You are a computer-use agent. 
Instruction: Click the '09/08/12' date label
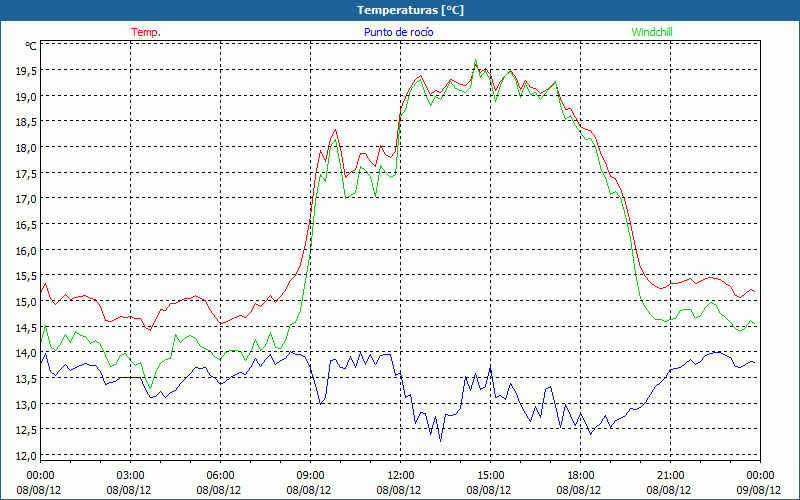click(760, 490)
